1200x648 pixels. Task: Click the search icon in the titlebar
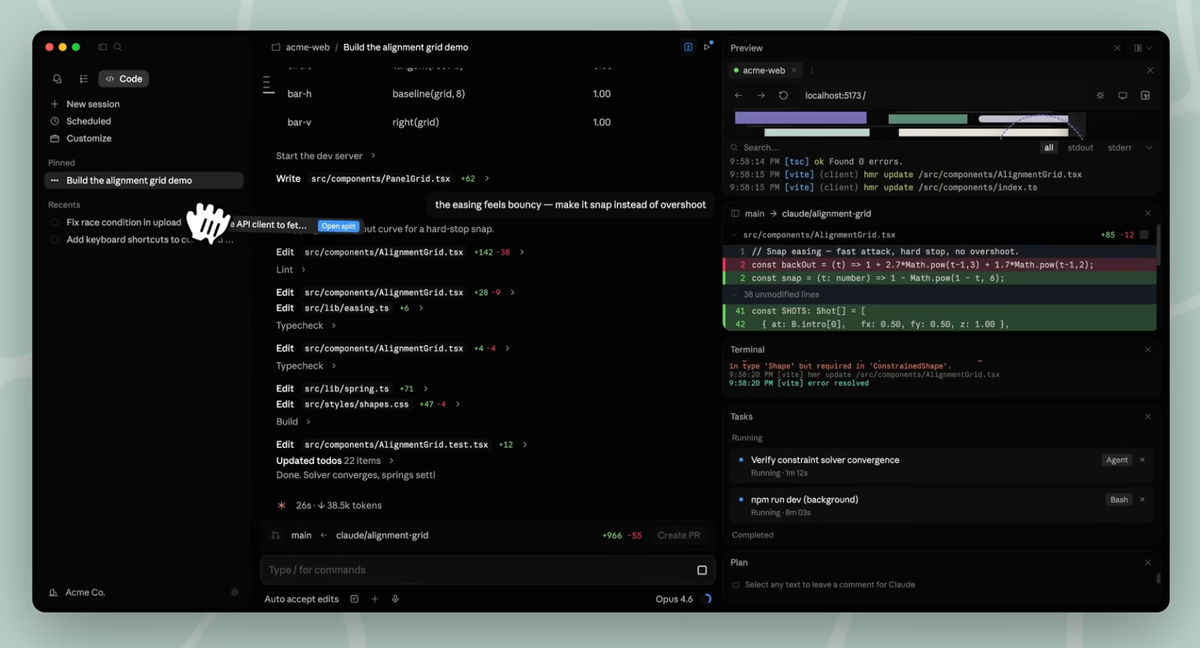(x=118, y=47)
